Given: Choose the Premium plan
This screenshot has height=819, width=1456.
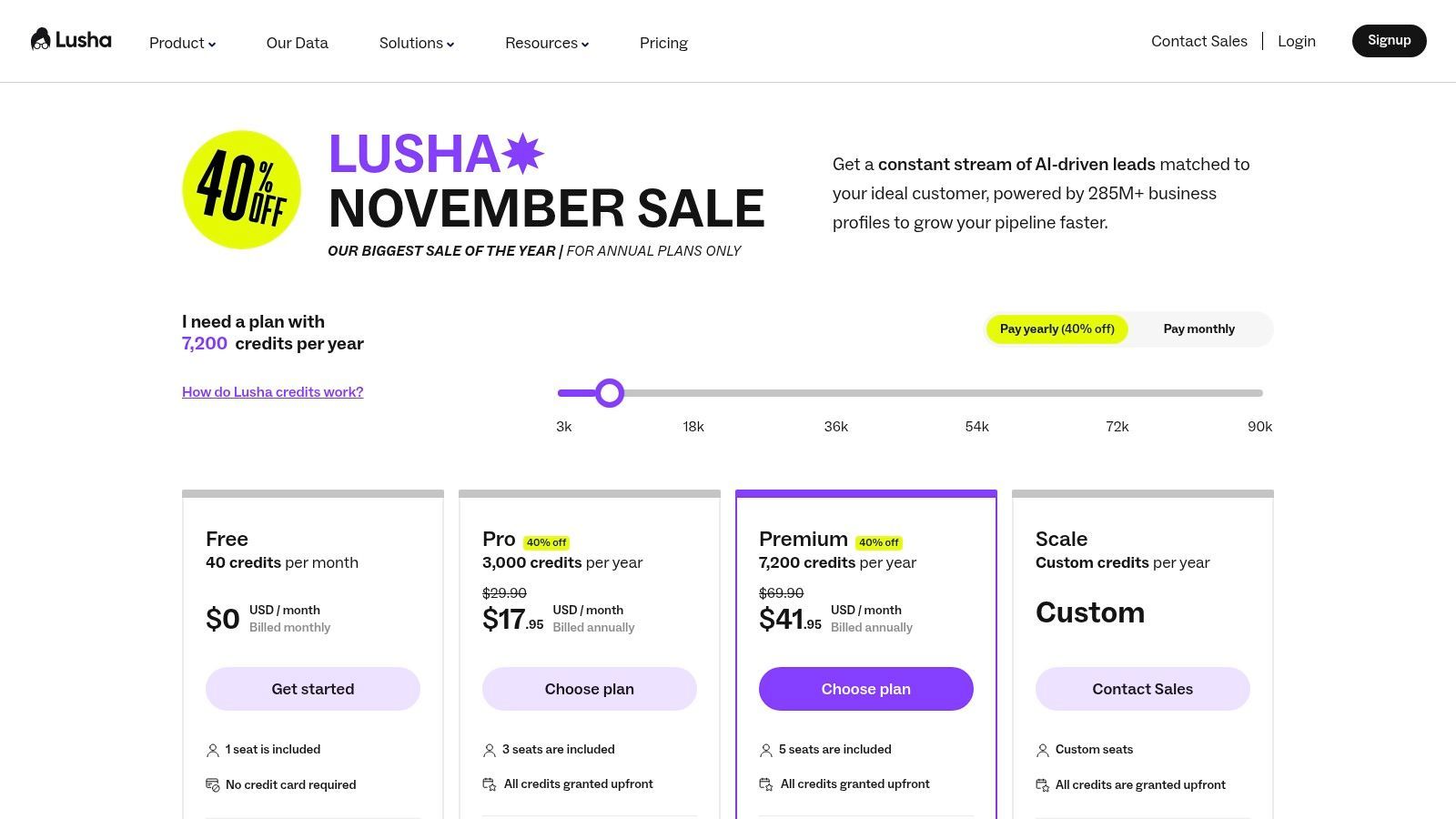Looking at the screenshot, I should click(865, 689).
